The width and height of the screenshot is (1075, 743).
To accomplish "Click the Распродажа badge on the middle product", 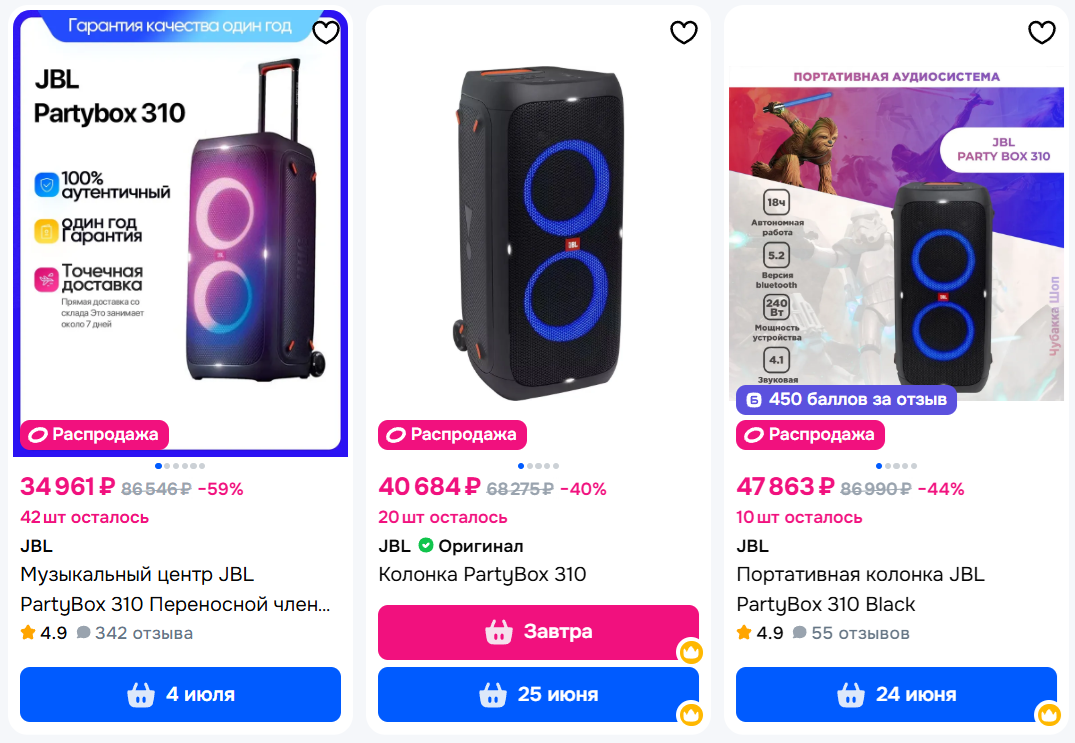I will [x=452, y=435].
